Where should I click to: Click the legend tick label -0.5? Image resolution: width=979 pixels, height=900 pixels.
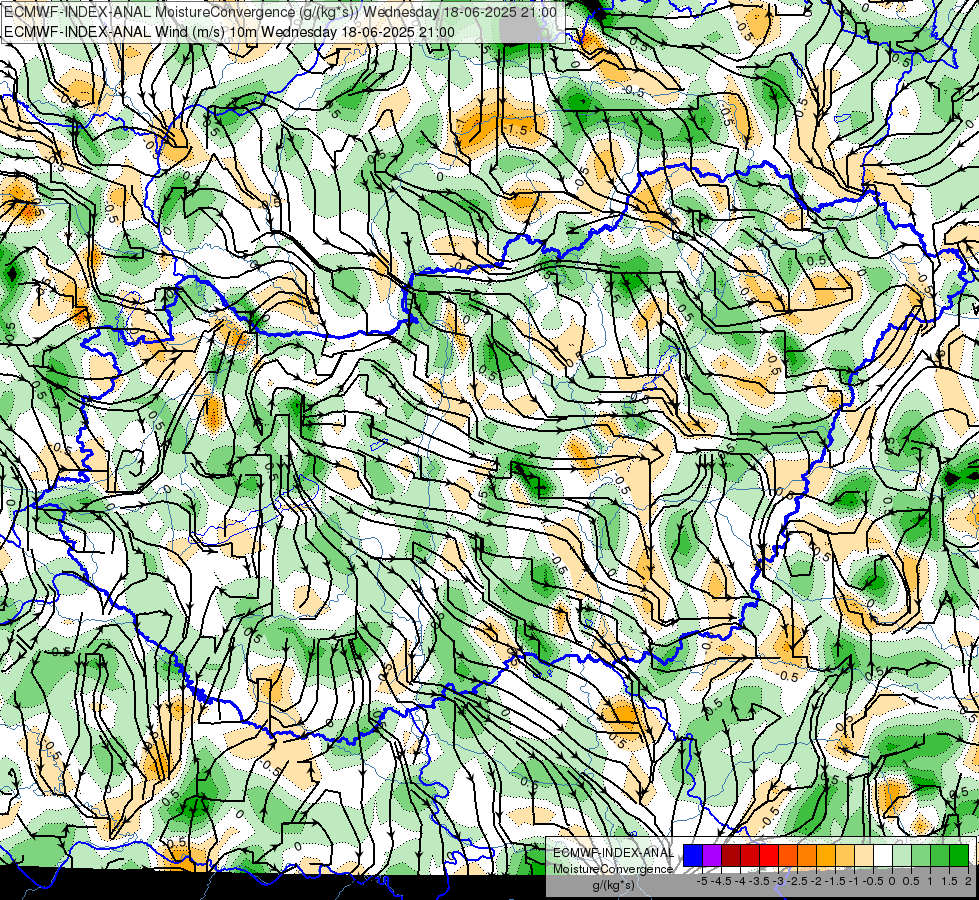pyautogui.click(x=873, y=881)
